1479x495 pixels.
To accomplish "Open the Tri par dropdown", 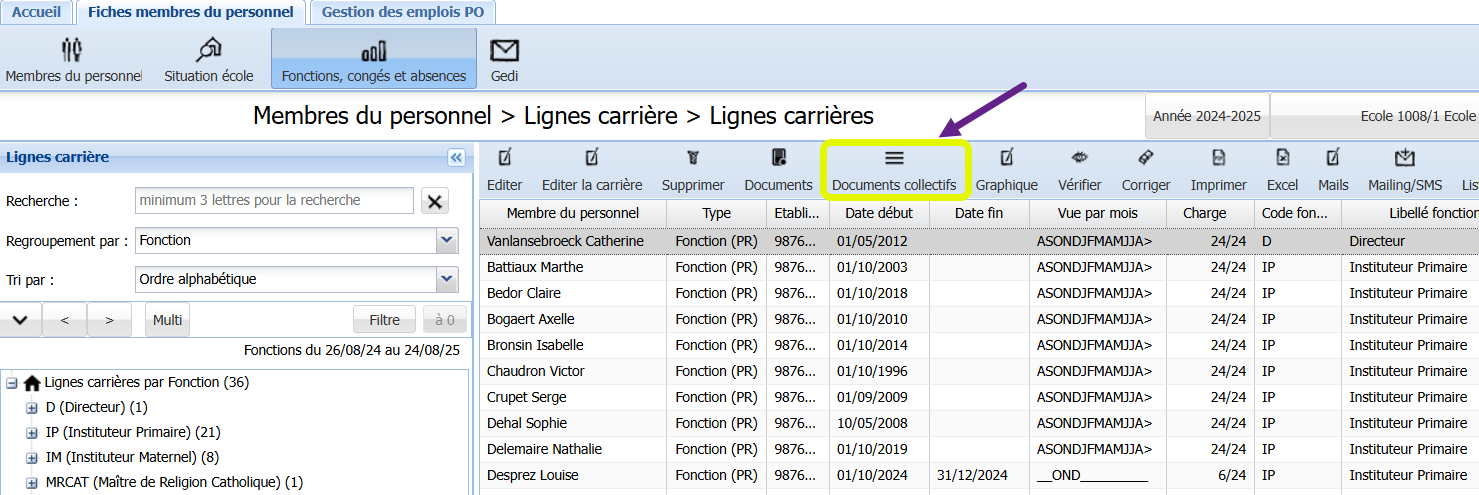I will 447,280.
